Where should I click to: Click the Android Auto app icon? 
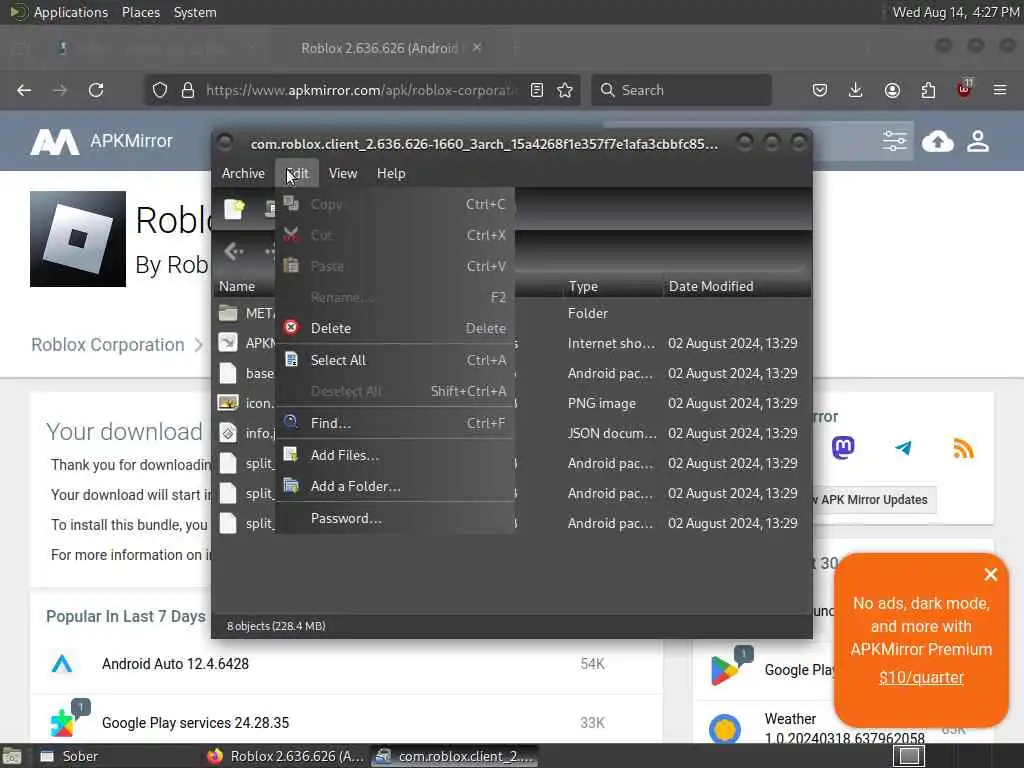coord(62,664)
